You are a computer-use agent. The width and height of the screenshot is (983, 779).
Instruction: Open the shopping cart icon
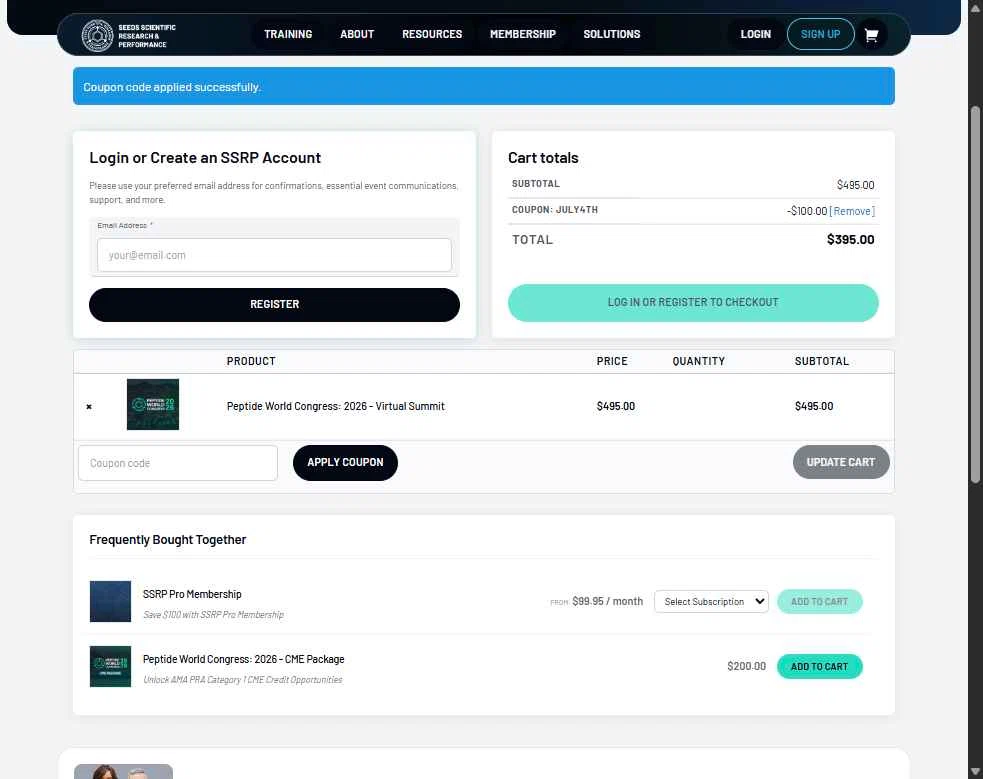click(871, 34)
